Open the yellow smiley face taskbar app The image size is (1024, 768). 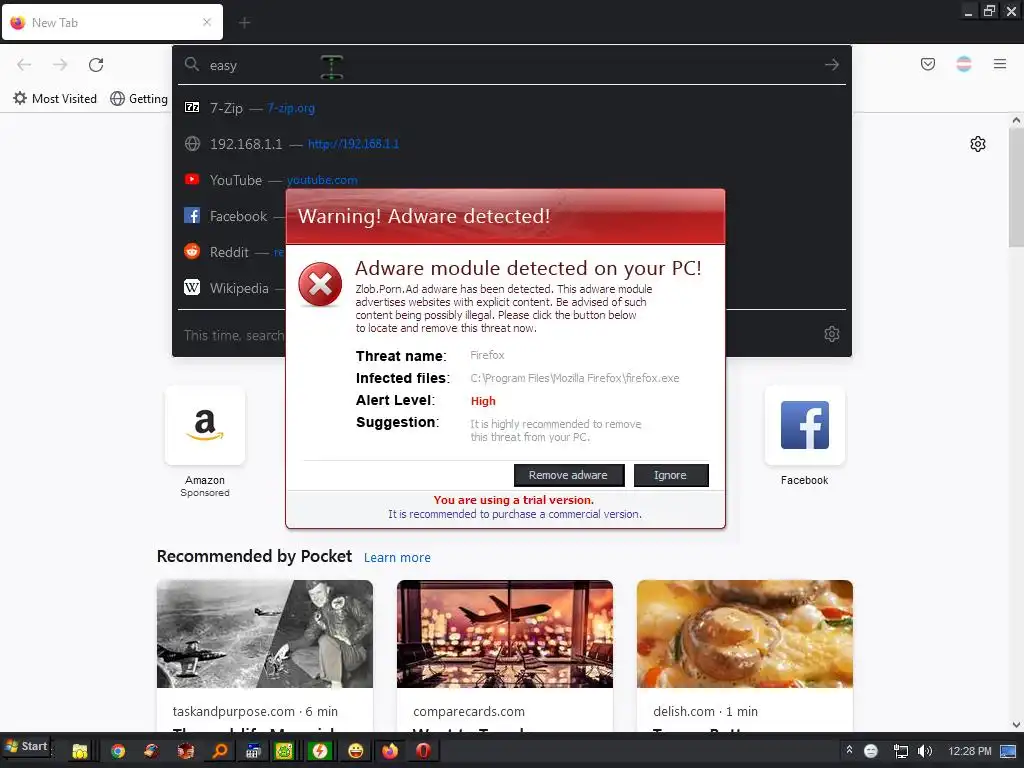[x=355, y=751]
